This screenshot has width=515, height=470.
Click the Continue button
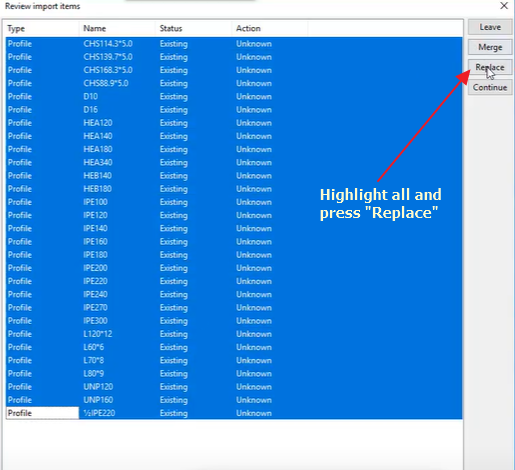(x=490, y=87)
